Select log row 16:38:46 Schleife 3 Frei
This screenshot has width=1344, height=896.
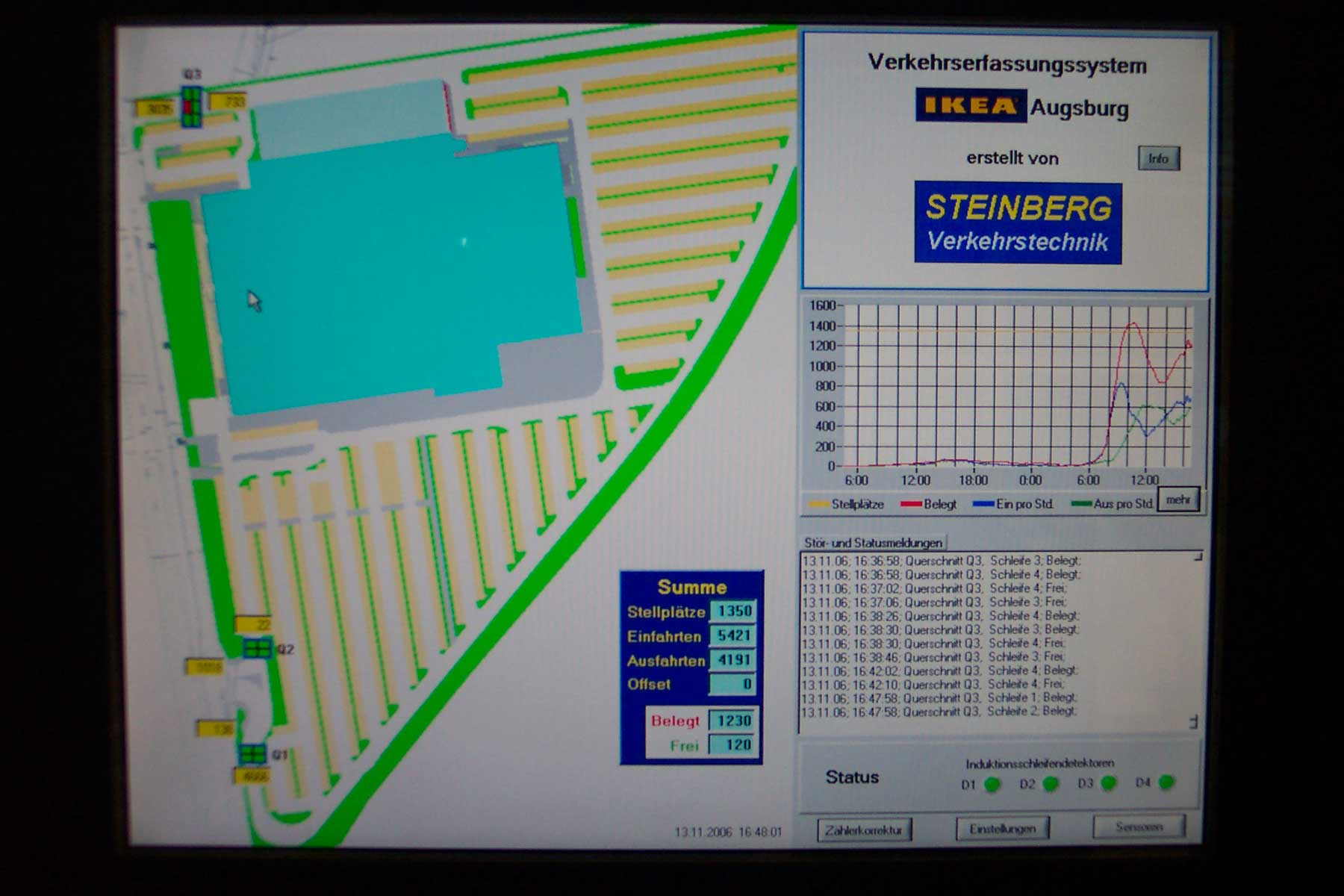tap(933, 657)
